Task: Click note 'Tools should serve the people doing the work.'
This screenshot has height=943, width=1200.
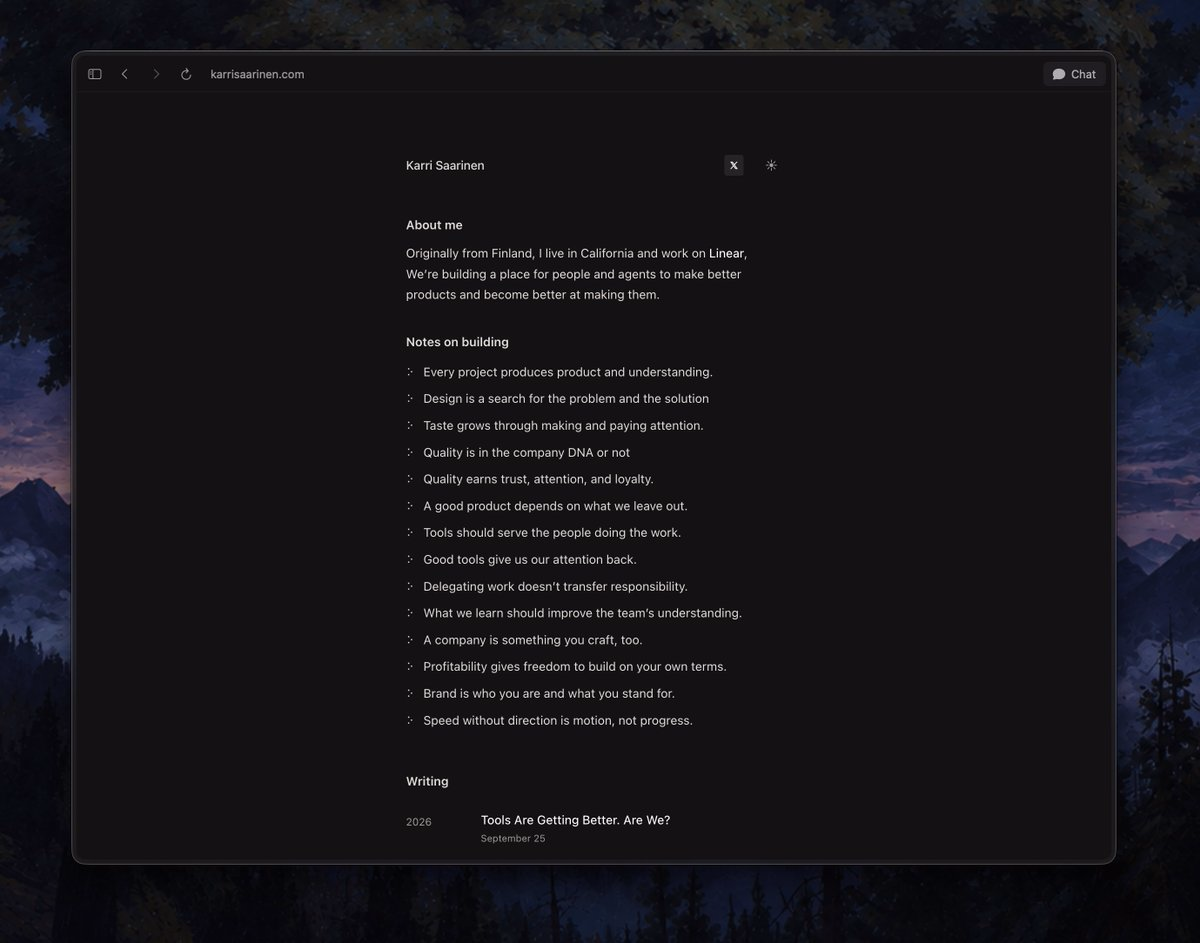Action: pyautogui.click(x=552, y=533)
